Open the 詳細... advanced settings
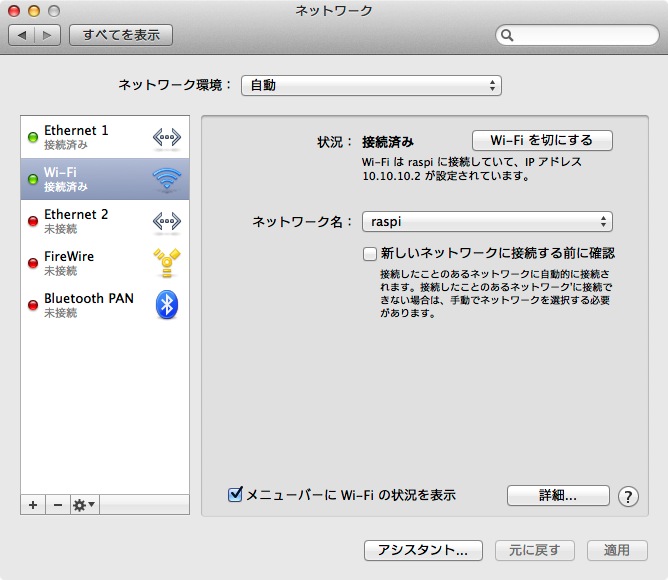 (x=558, y=495)
